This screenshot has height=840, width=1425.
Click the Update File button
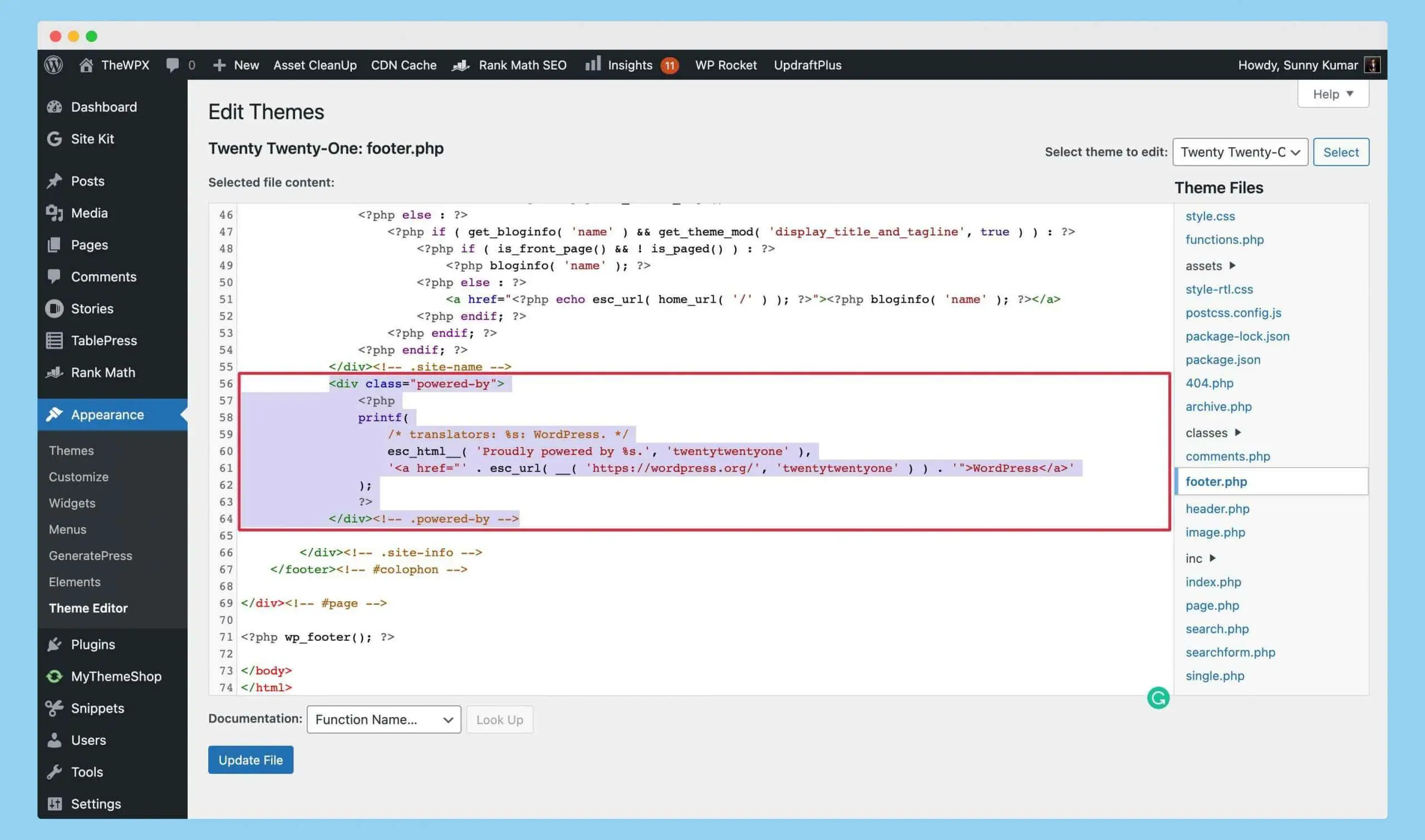click(250, 760)
